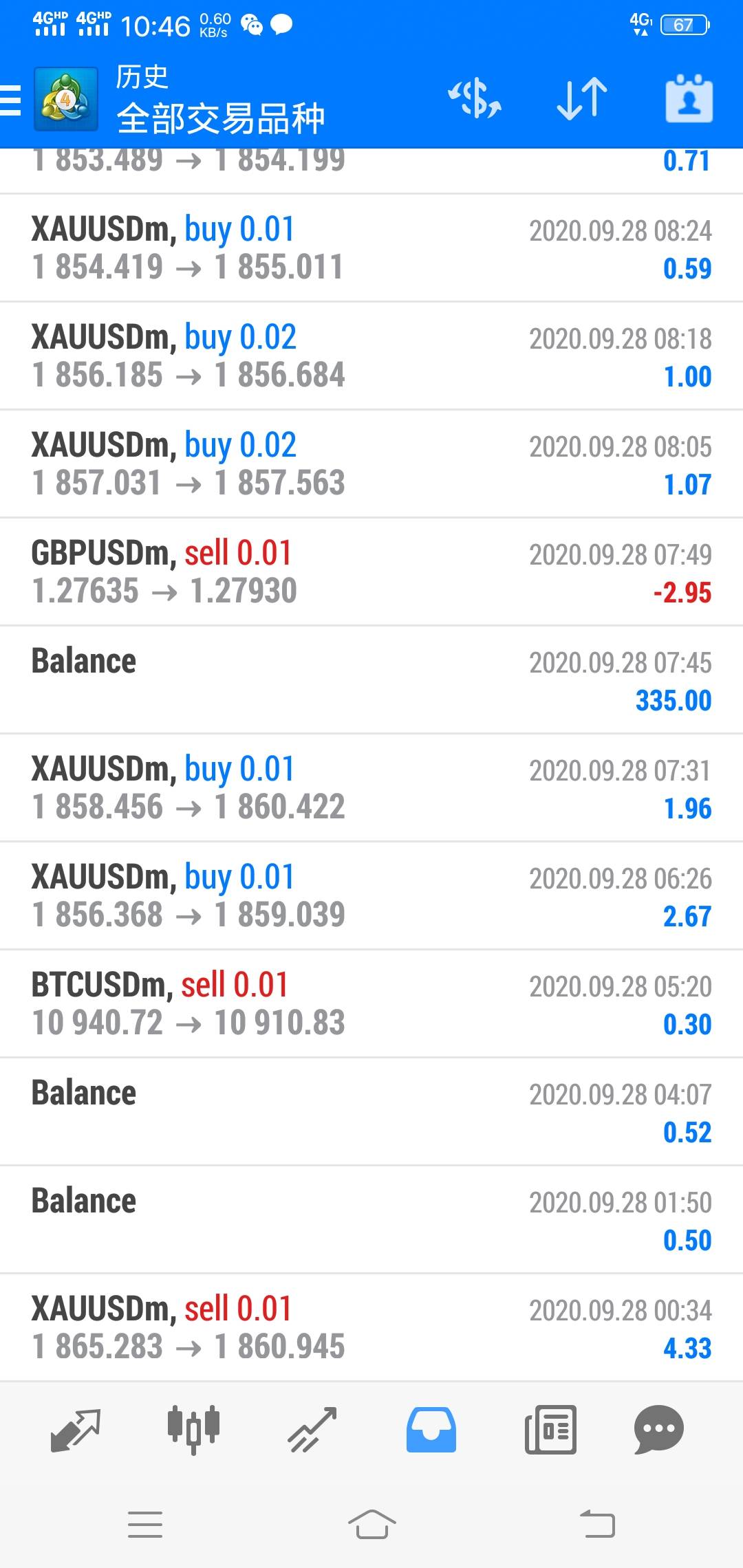Open the currency symbol filter icon
743x1568 pixels.
point(475,99)
